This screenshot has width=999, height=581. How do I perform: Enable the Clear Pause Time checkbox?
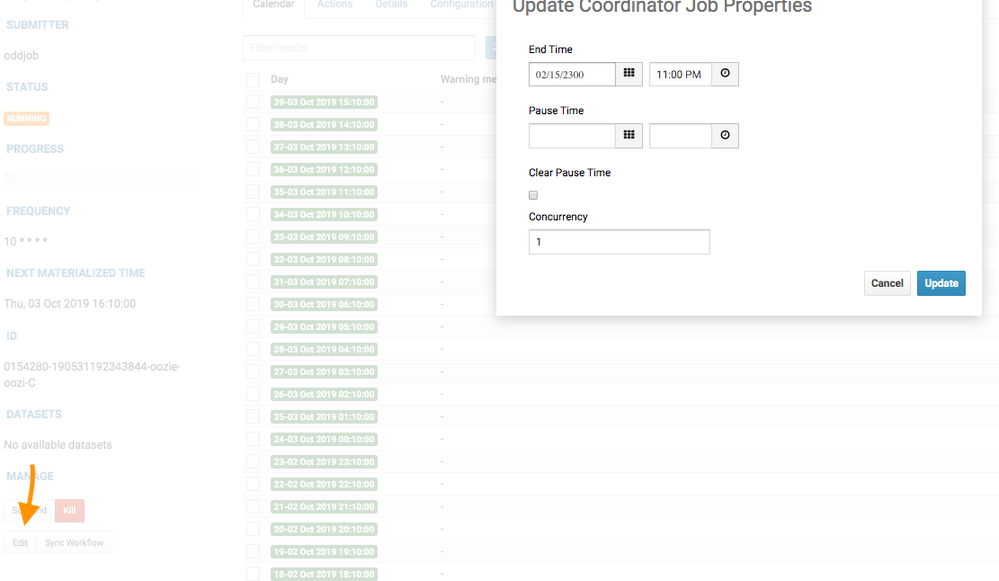coord(533,196)
